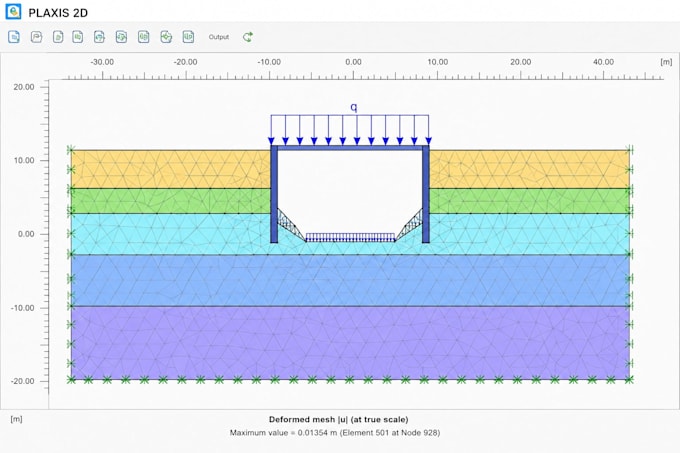Click the seventh toolbar icon, left of the crosshair

[x=144, y=37]
